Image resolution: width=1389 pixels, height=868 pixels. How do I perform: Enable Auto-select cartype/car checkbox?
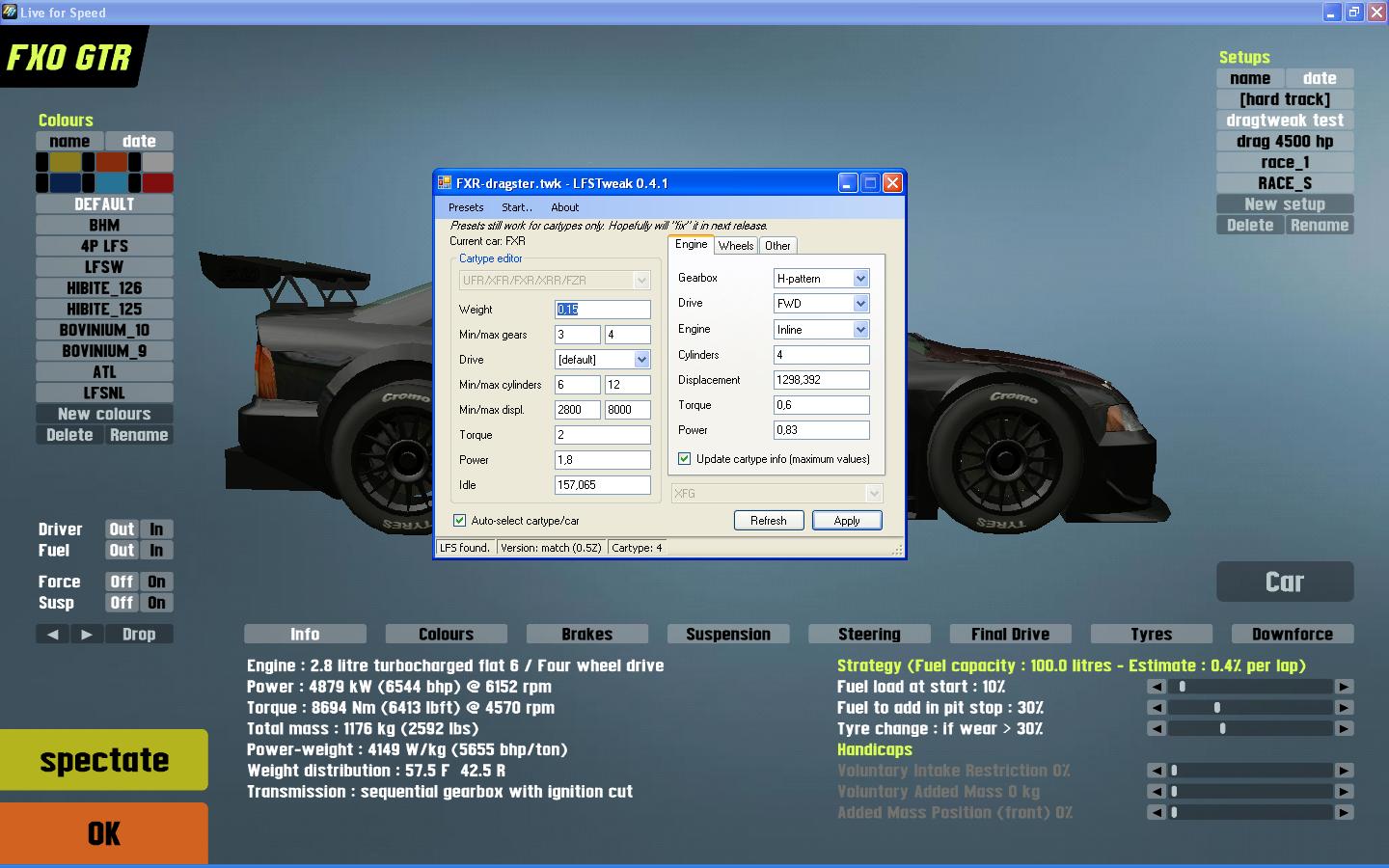point(460,521)
